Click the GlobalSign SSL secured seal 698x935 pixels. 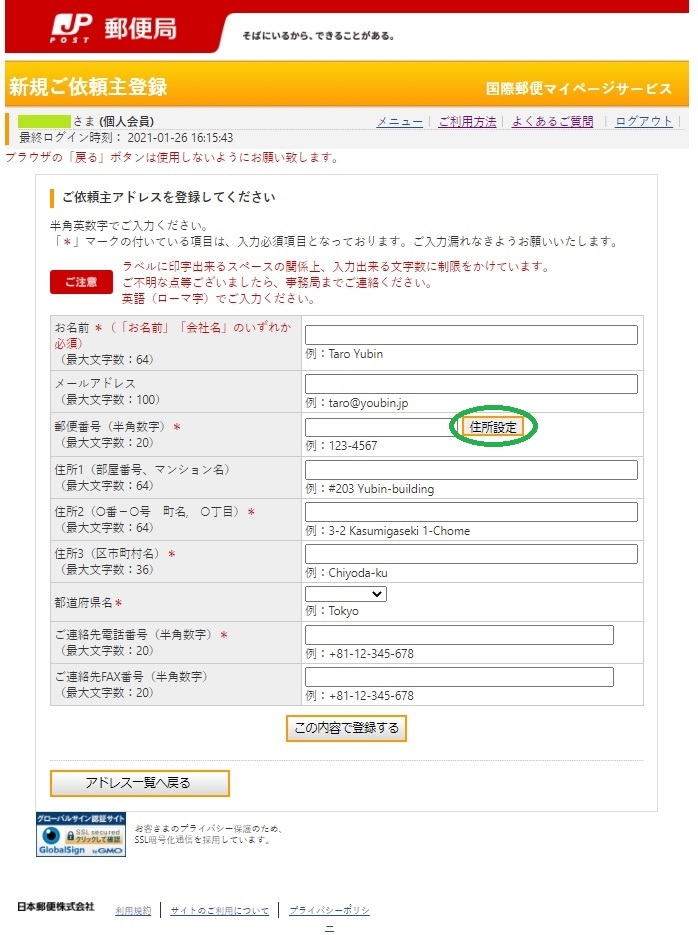(80, 834)
